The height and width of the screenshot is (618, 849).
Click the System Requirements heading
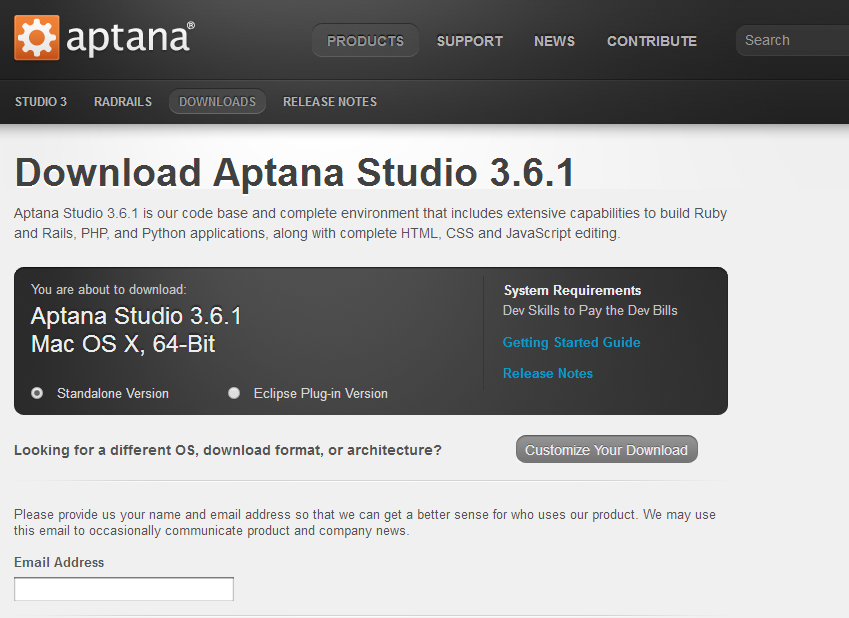click(572, 290)
